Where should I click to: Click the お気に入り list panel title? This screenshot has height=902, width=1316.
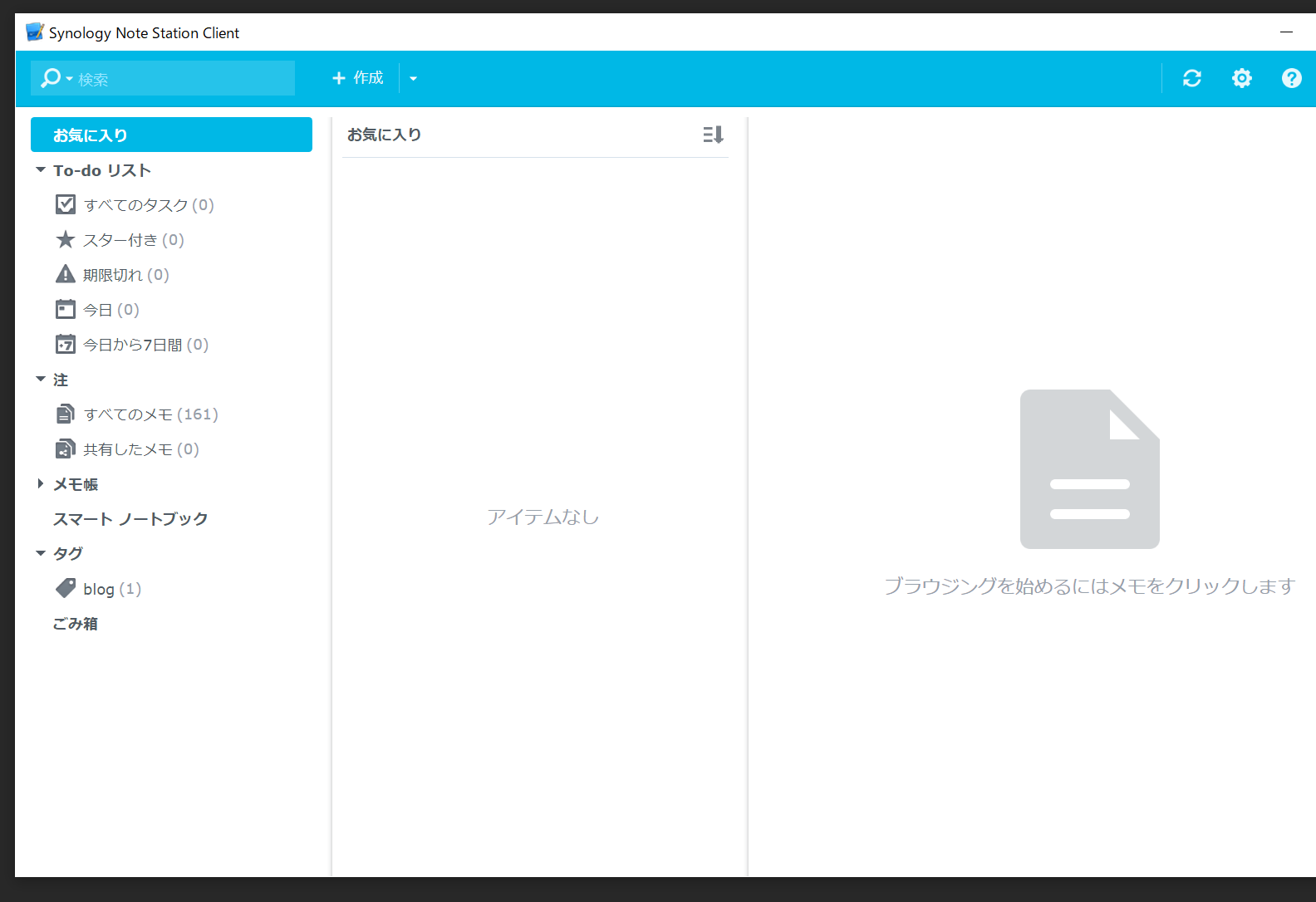(384, 135)
